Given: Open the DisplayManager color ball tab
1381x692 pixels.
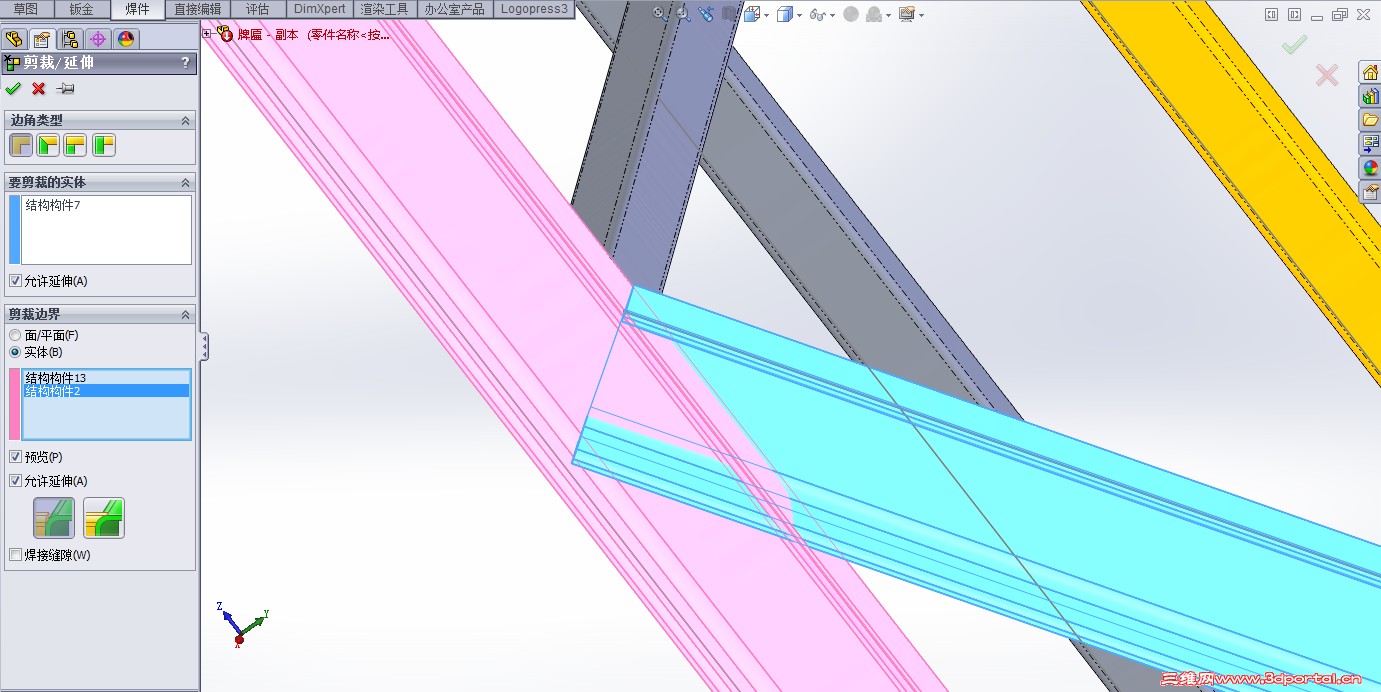Looking at the screenshot, I should tap(126, 39).
